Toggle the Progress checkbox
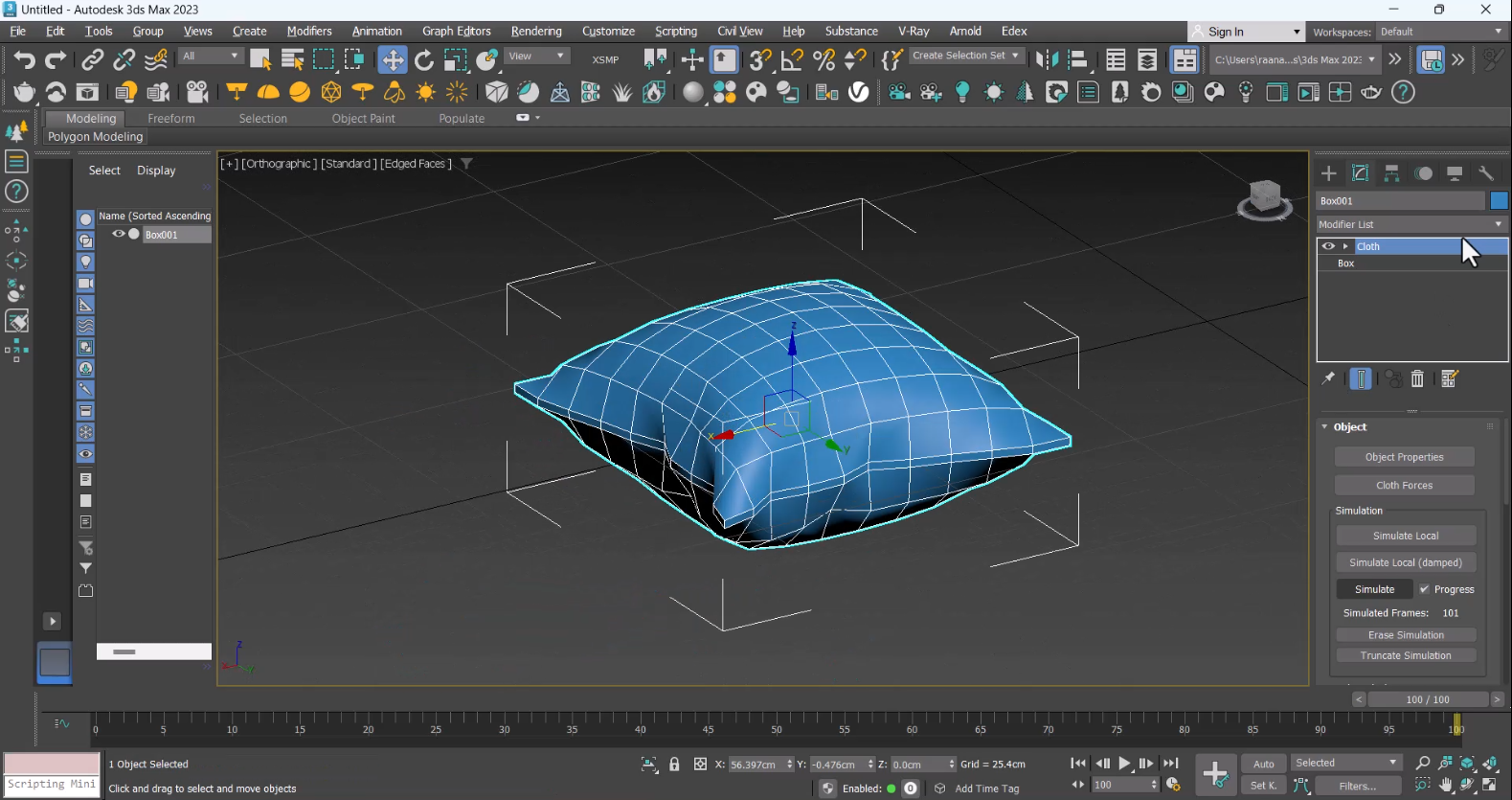 coord(1424,589)
